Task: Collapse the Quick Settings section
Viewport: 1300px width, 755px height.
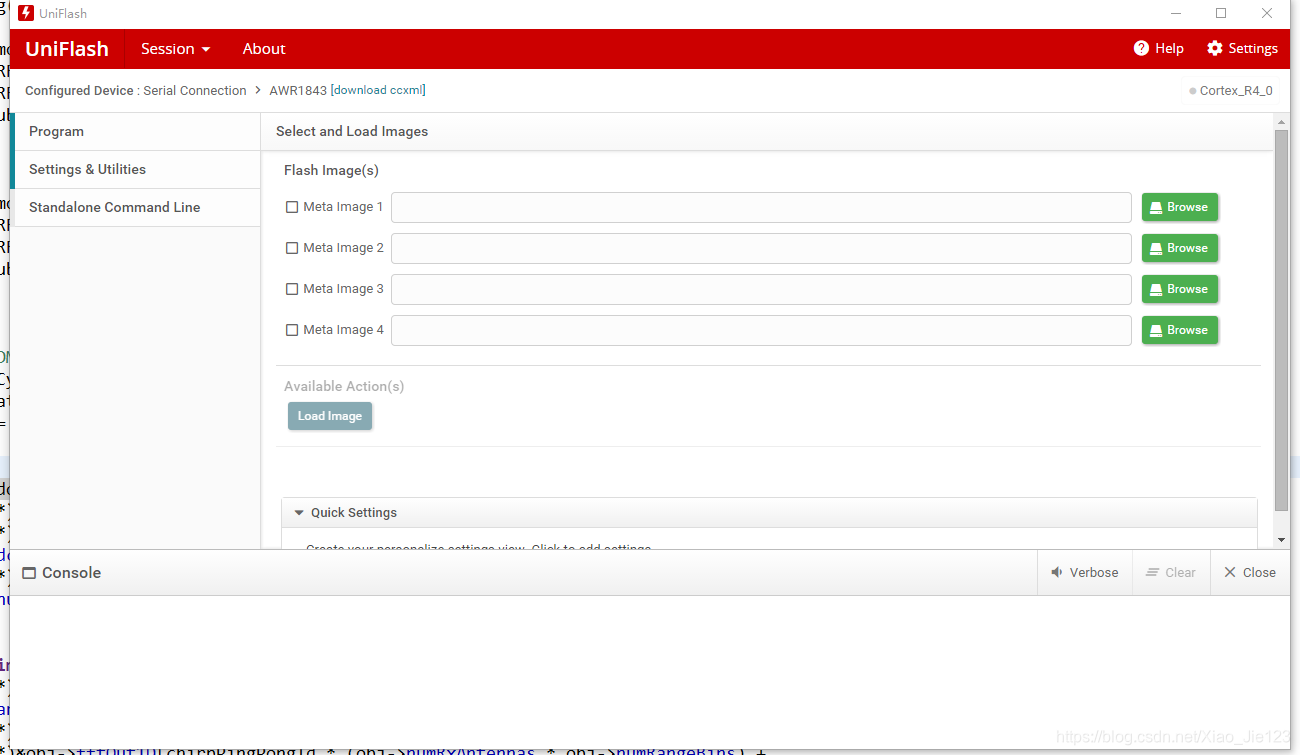Action: (299, 512)
